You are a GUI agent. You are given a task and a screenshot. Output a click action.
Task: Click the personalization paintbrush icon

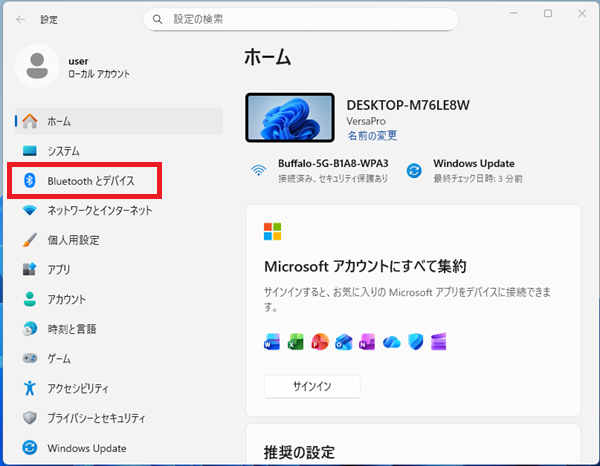[x=29, y=240]
